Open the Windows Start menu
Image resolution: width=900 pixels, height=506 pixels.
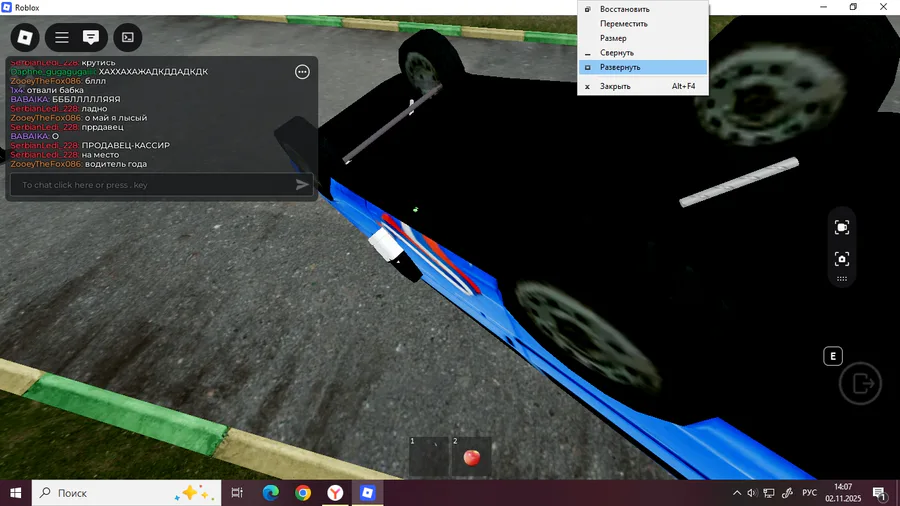(15, 493)
